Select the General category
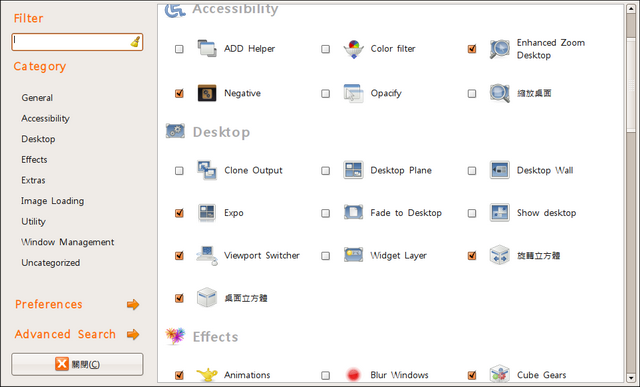The width and height of the screenshot is (640, 387). coord(37,98)
